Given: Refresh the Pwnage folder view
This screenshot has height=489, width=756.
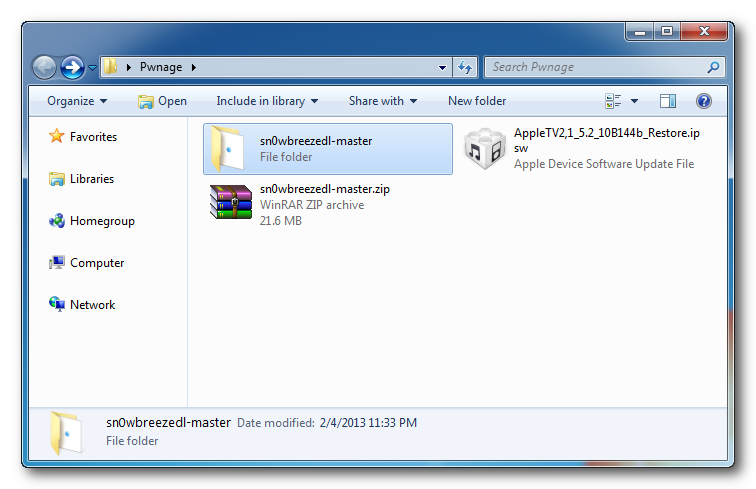Looking at the screenshot, I should click(465, 67).
